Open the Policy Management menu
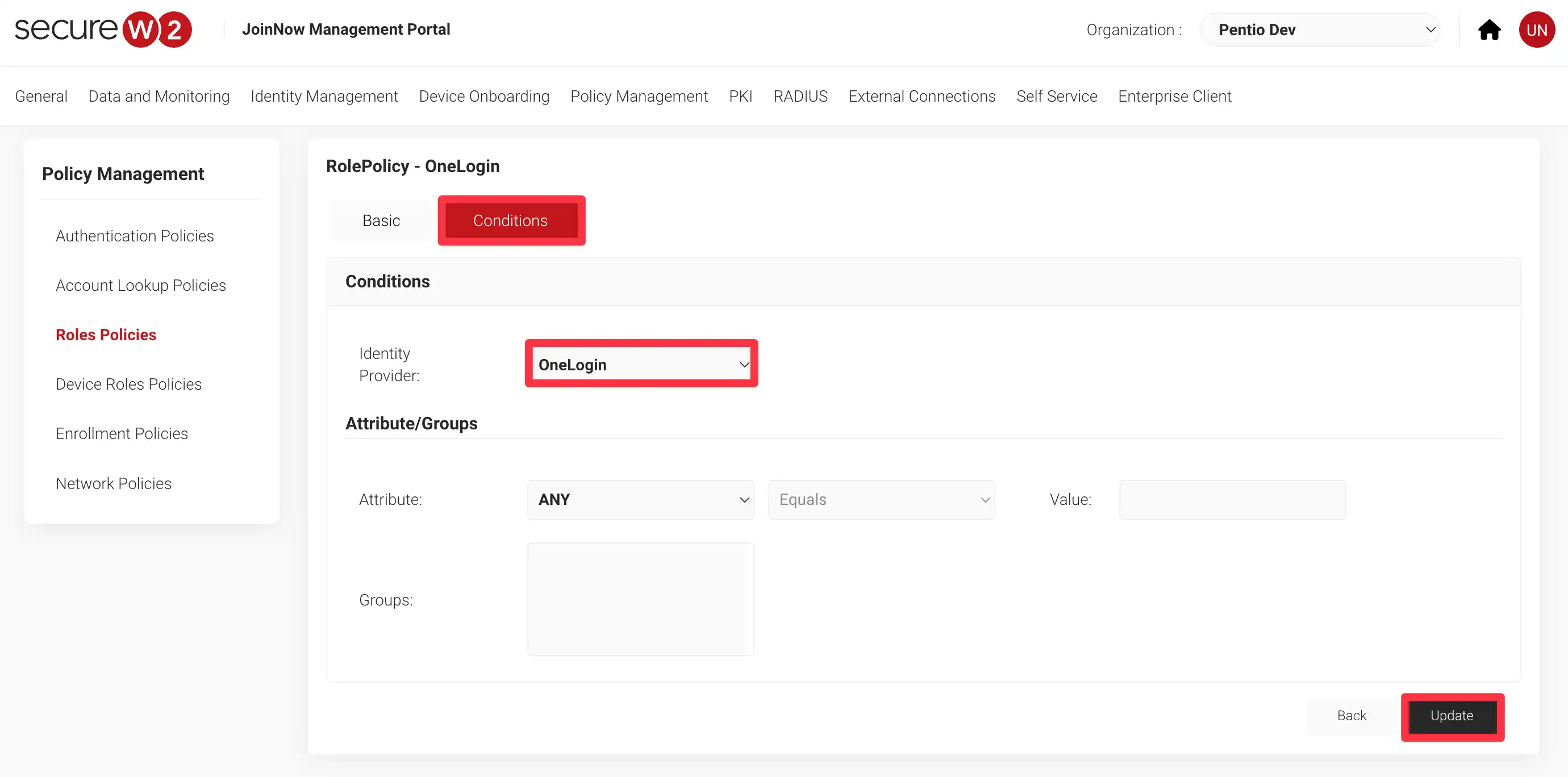Screen dimensions: 1568x777 pos(639,96)
